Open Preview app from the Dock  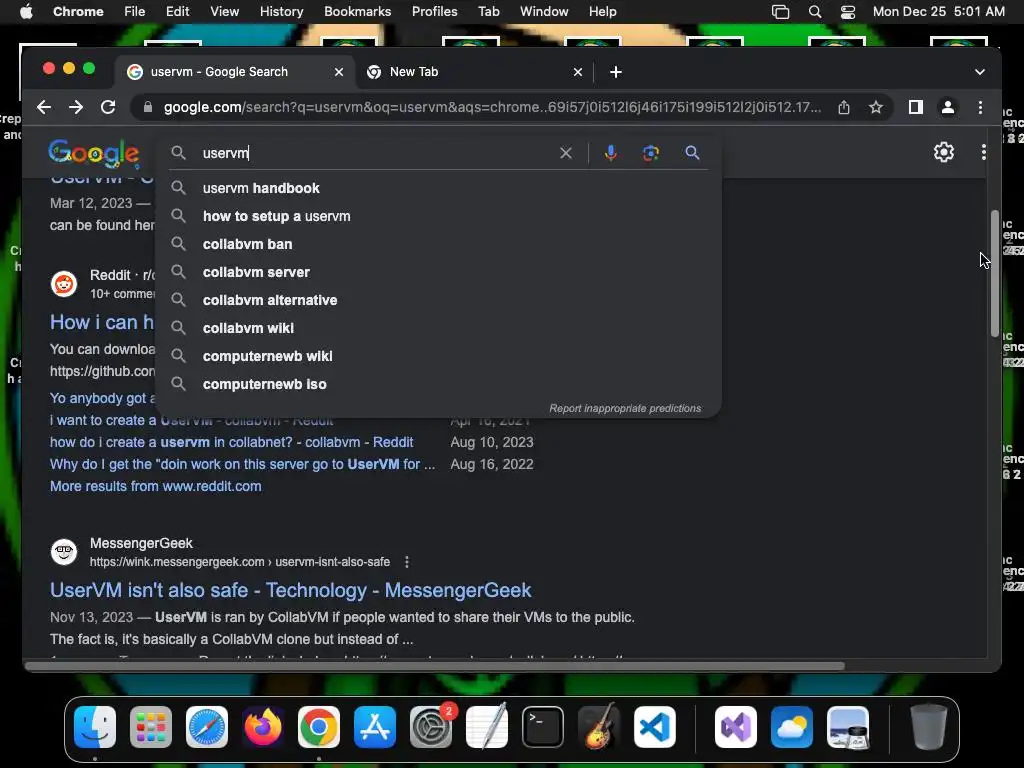[x=848, y=727]
